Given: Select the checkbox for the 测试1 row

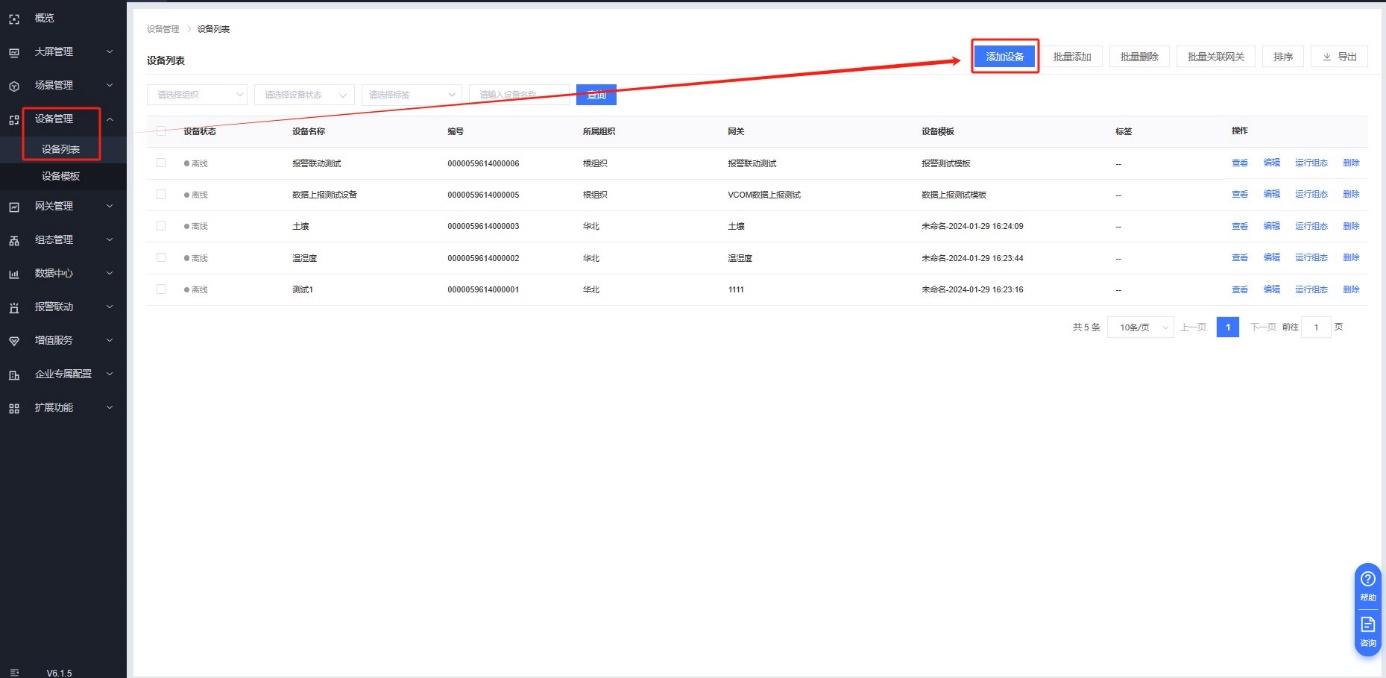Looking at the screenshot, I should click(x=161, y=289).
